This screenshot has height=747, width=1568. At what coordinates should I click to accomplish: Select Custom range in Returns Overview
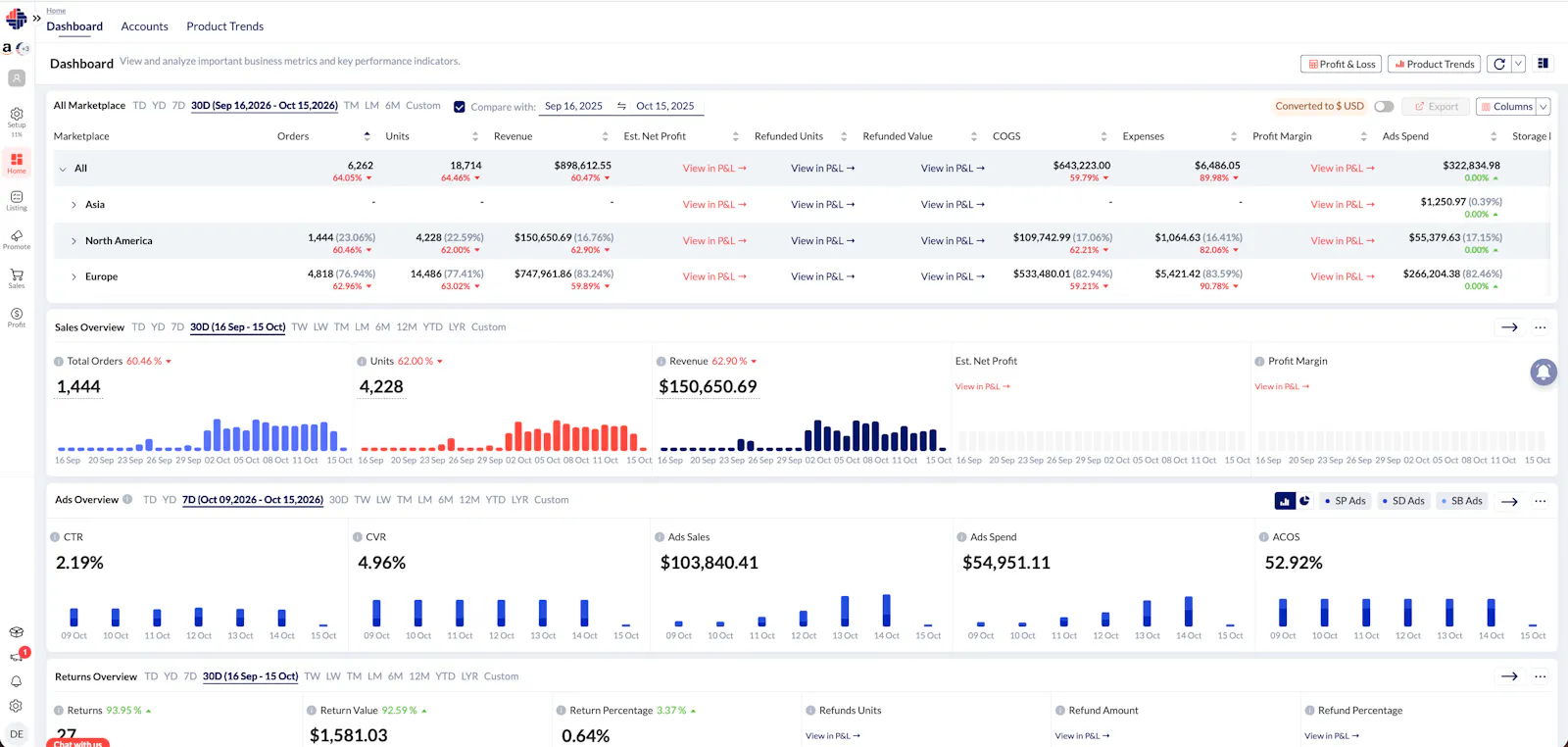pyautogui.click(x=501, y=676)
